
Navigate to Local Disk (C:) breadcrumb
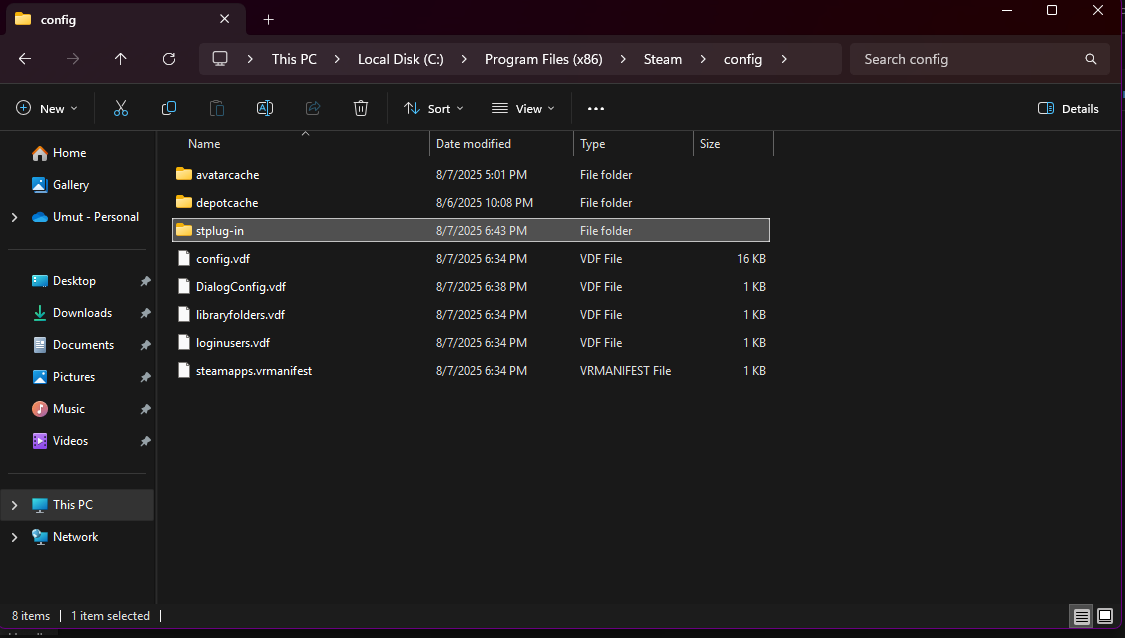(x=400, y=59)
